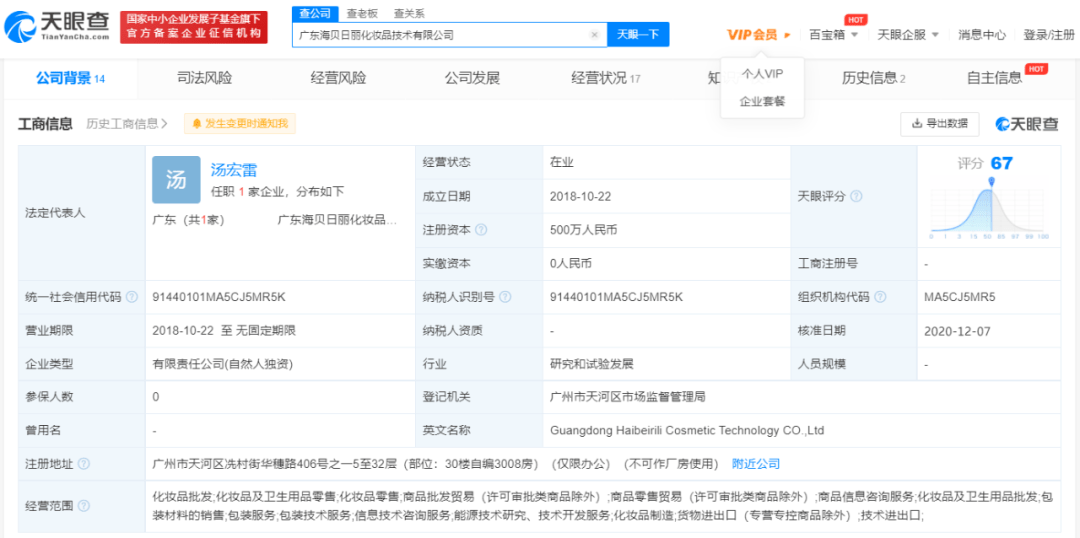1080x538 pixels.
Task: Select the 查老板 search tab
Action: (362, 13)
